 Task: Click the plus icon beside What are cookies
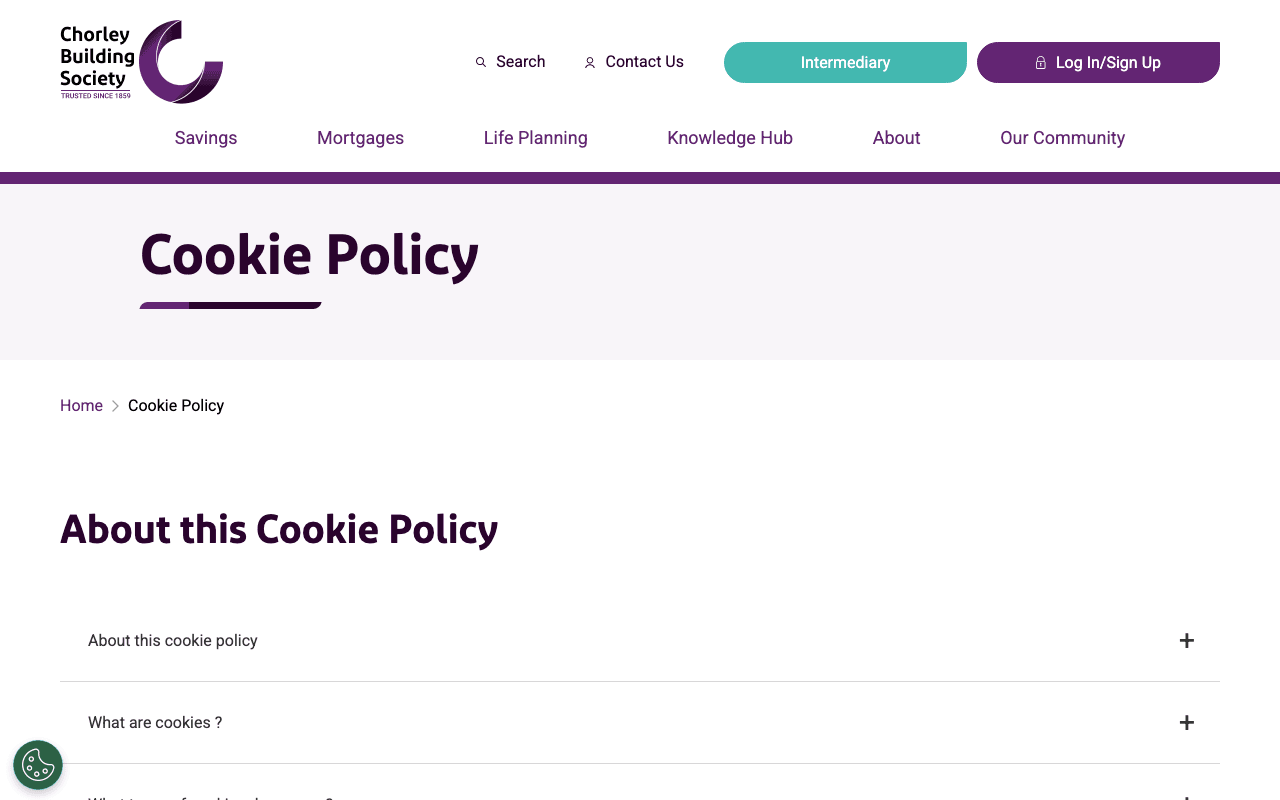(x=1187, y=721)
